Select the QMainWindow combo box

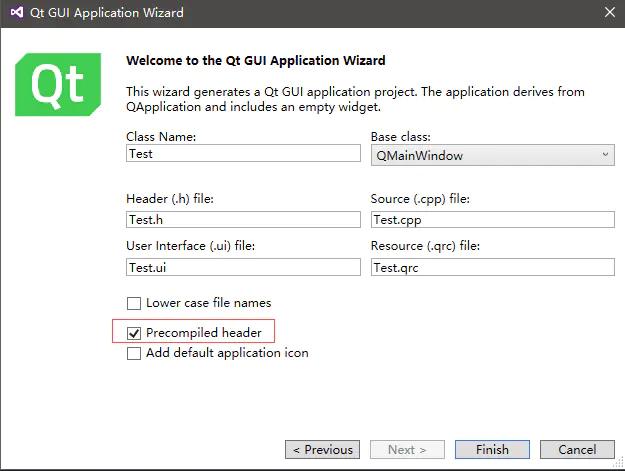[493, 155]
